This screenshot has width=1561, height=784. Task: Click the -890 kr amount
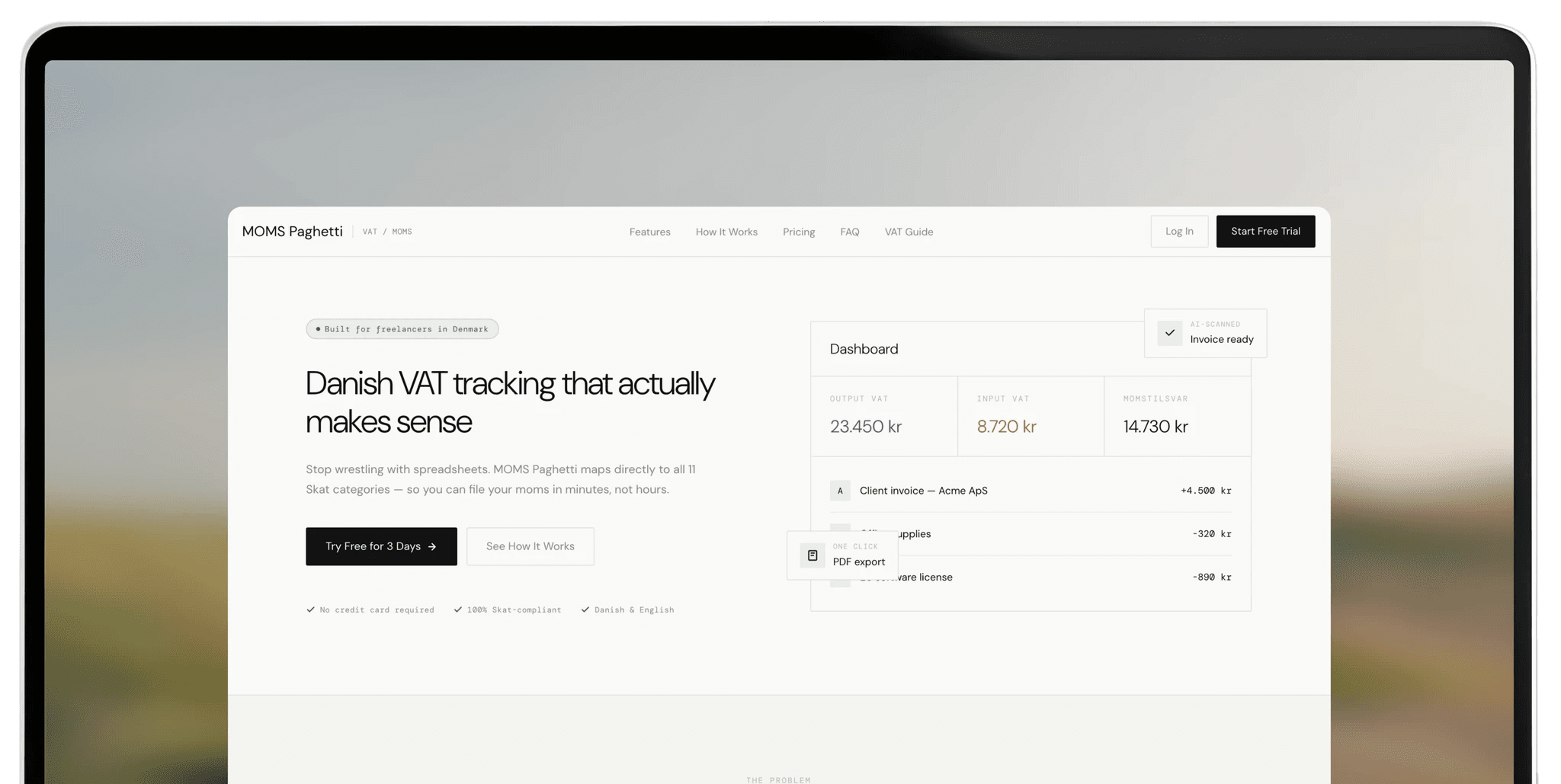(x=1212, y=578)
